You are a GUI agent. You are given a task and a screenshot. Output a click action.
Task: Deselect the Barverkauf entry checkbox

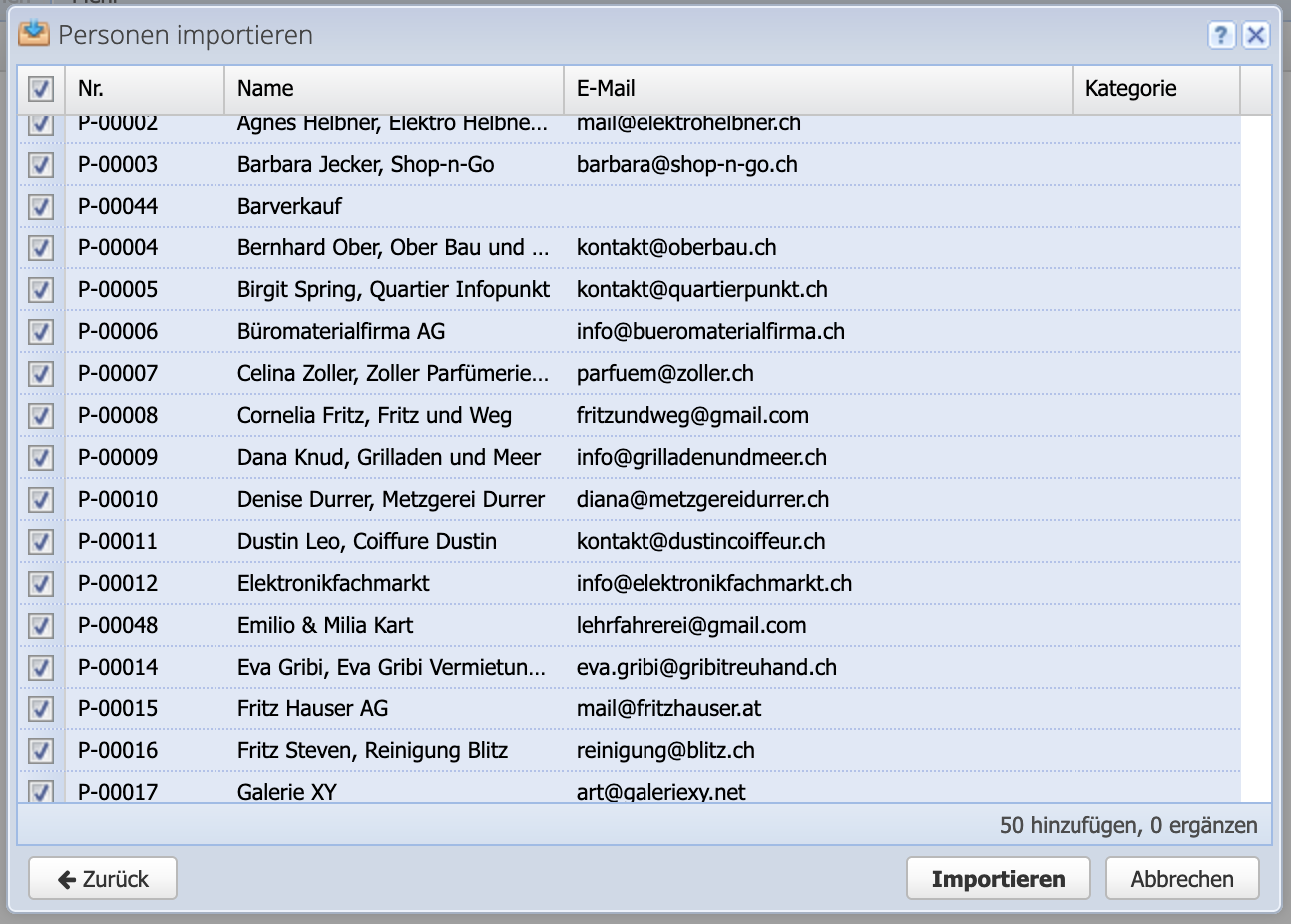(40, 206)
